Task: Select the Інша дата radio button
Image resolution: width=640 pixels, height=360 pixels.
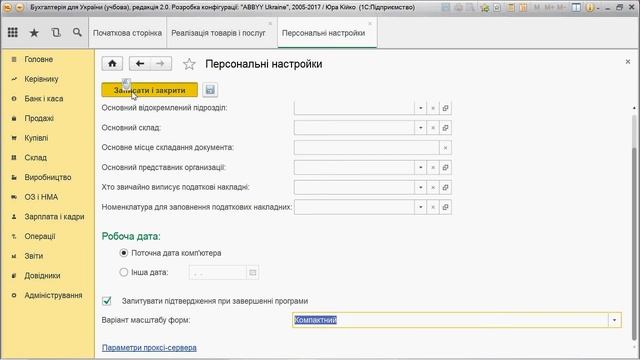Action: tap(124, 272)
